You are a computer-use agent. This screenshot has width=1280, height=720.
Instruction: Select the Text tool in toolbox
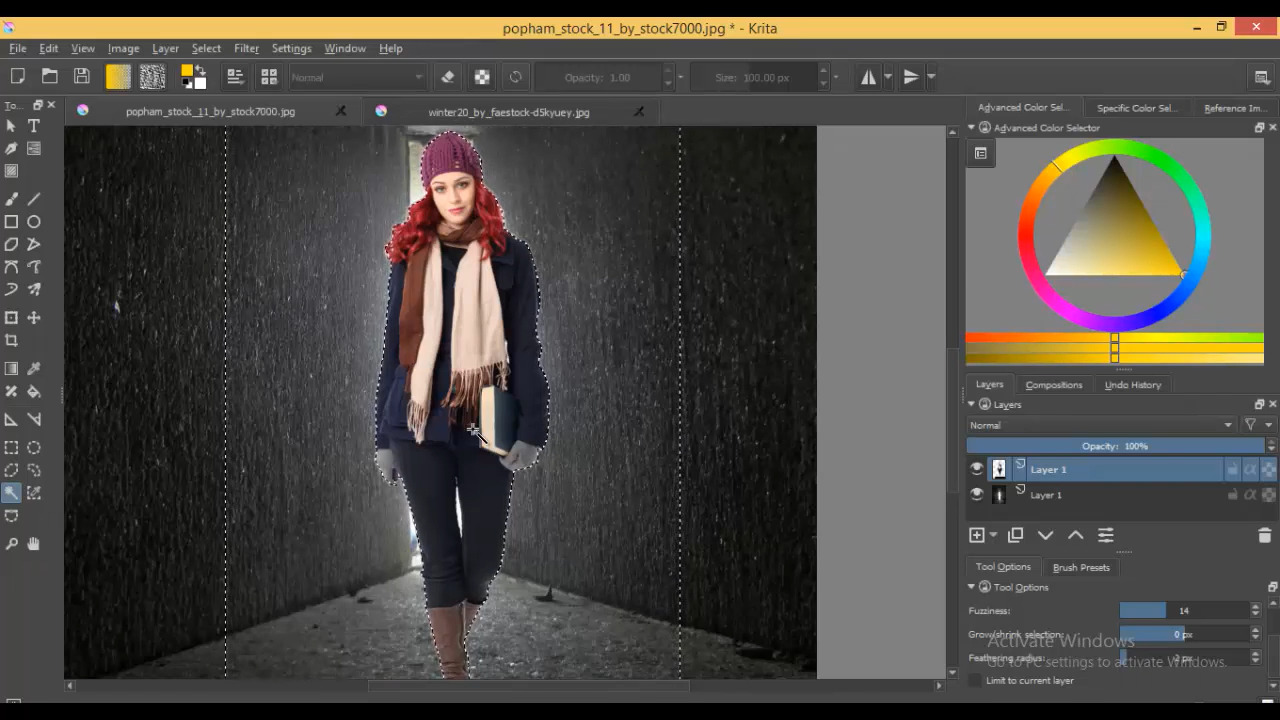[34, 126]
